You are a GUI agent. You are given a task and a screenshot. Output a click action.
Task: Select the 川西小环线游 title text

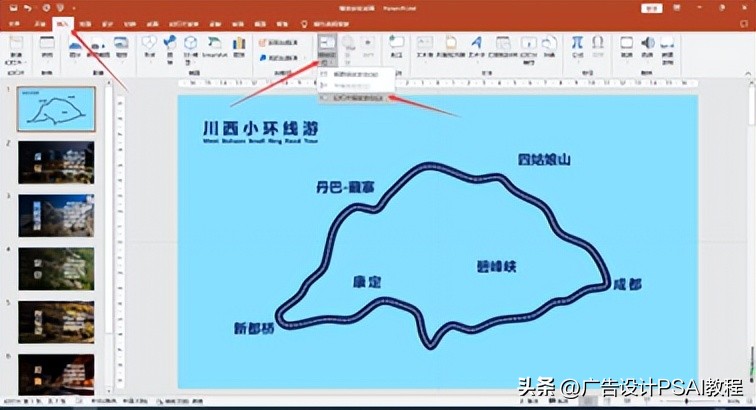[260, 129]
